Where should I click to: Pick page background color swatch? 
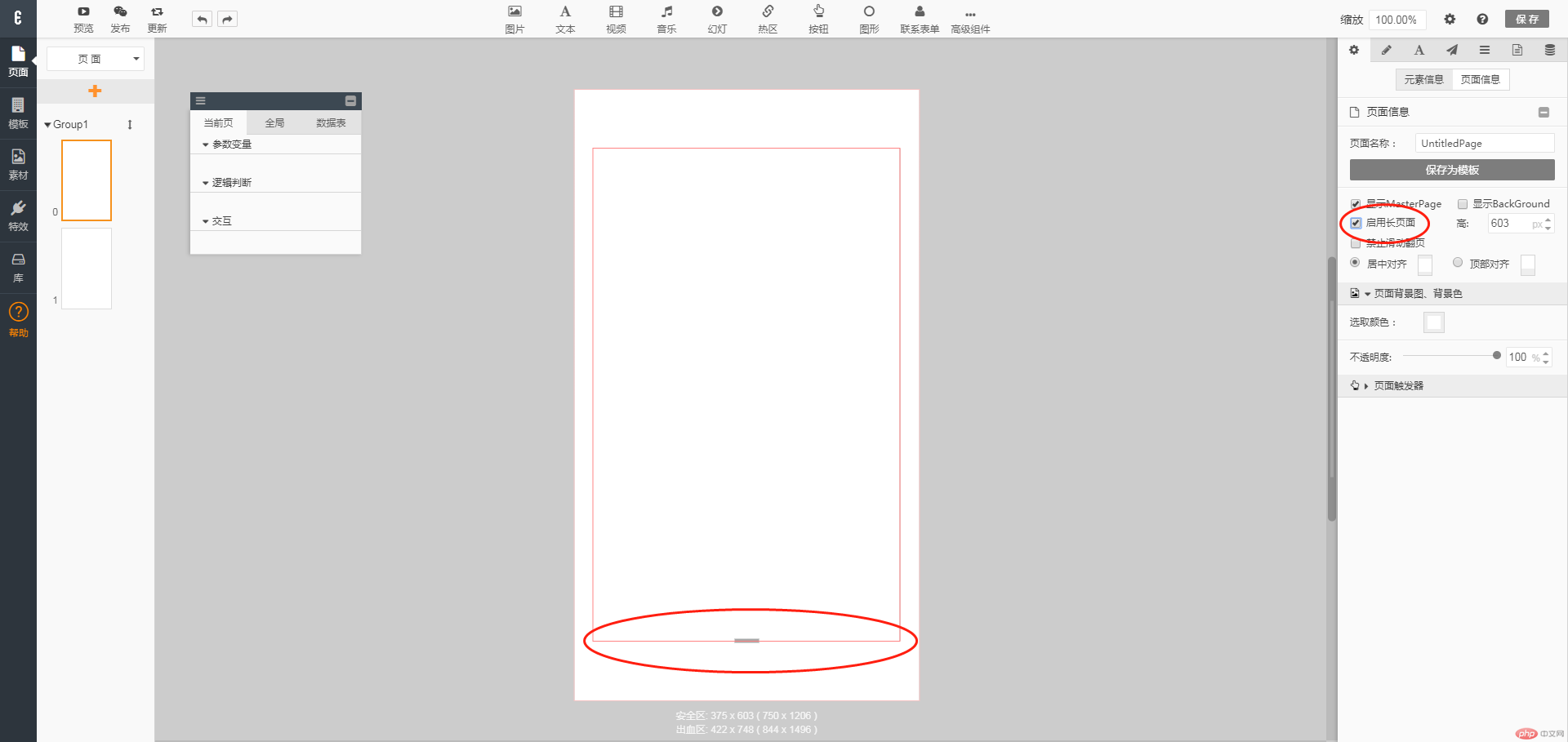(x=1433, y=322)
